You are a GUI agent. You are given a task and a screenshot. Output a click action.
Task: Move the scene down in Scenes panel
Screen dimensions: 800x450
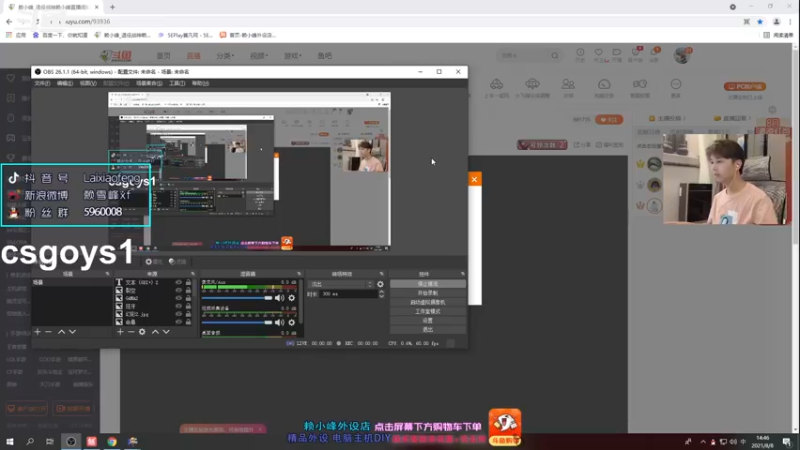(x=72, y=332)
